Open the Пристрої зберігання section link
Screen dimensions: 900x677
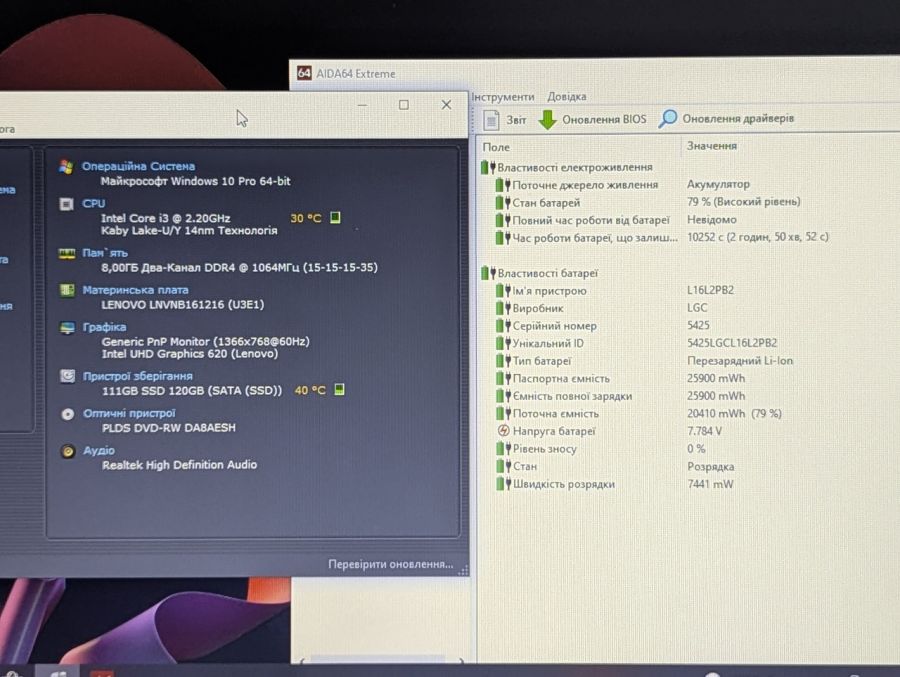click(138, 376)
